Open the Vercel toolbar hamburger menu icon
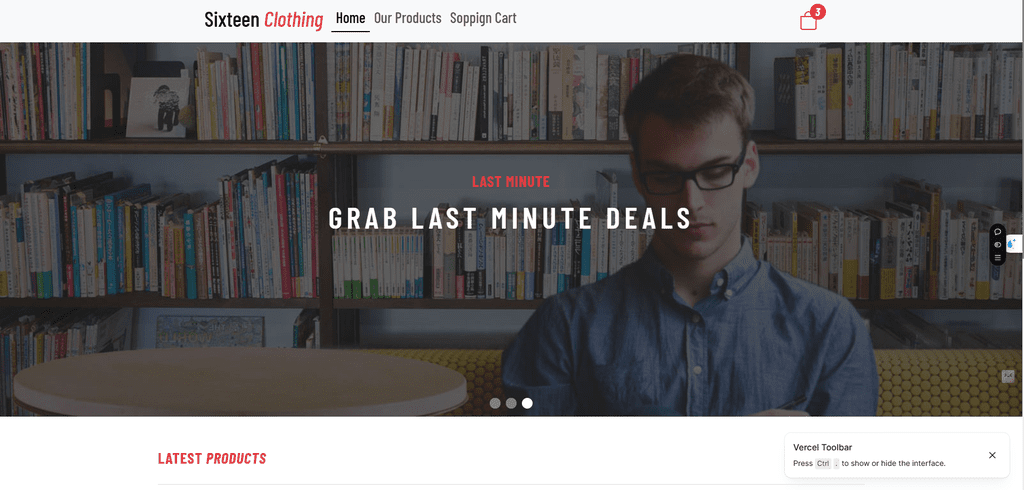1024x490 pixels. click(x=998, y=258)
